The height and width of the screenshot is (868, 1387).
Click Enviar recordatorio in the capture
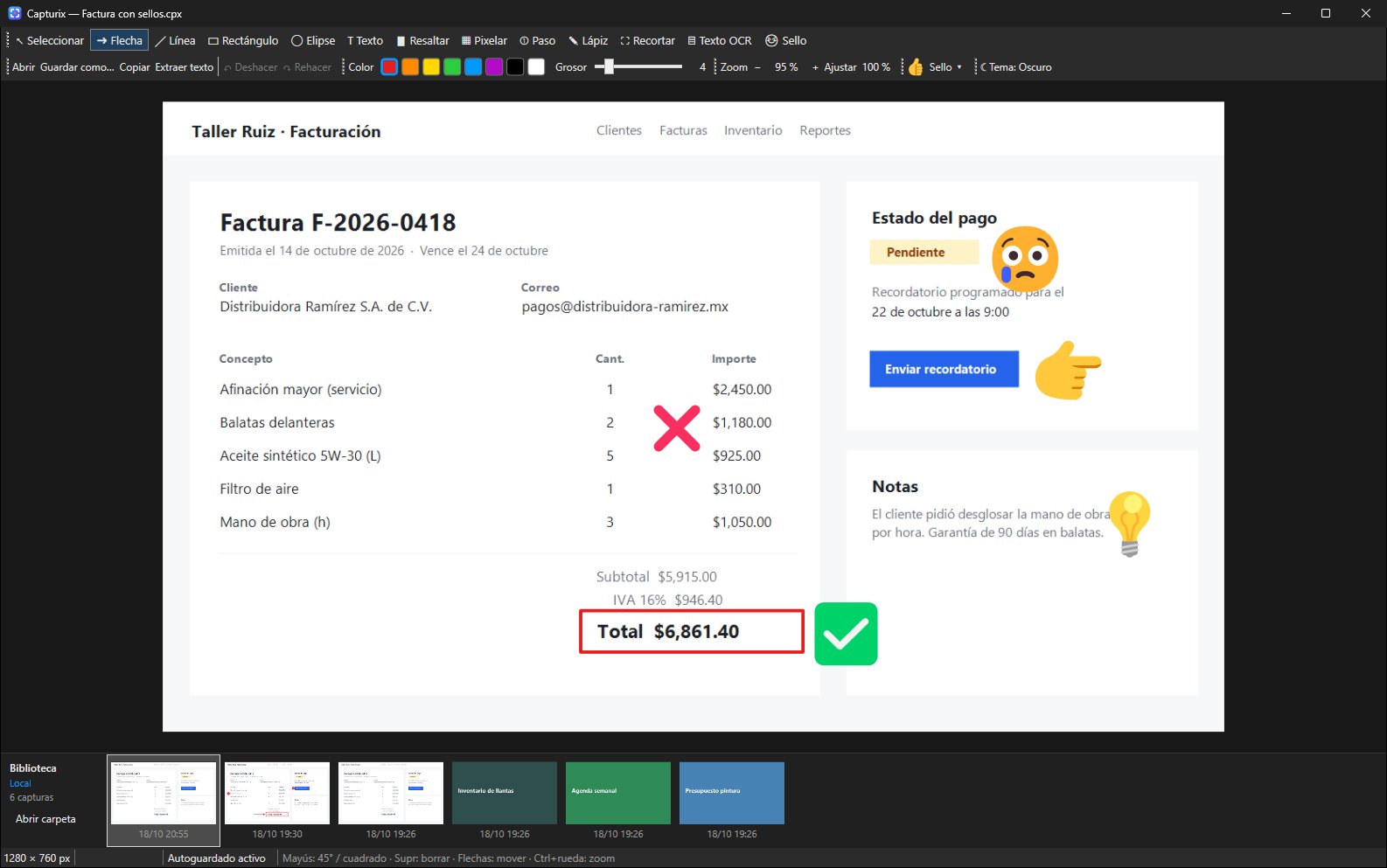click(x=944, y=369)
